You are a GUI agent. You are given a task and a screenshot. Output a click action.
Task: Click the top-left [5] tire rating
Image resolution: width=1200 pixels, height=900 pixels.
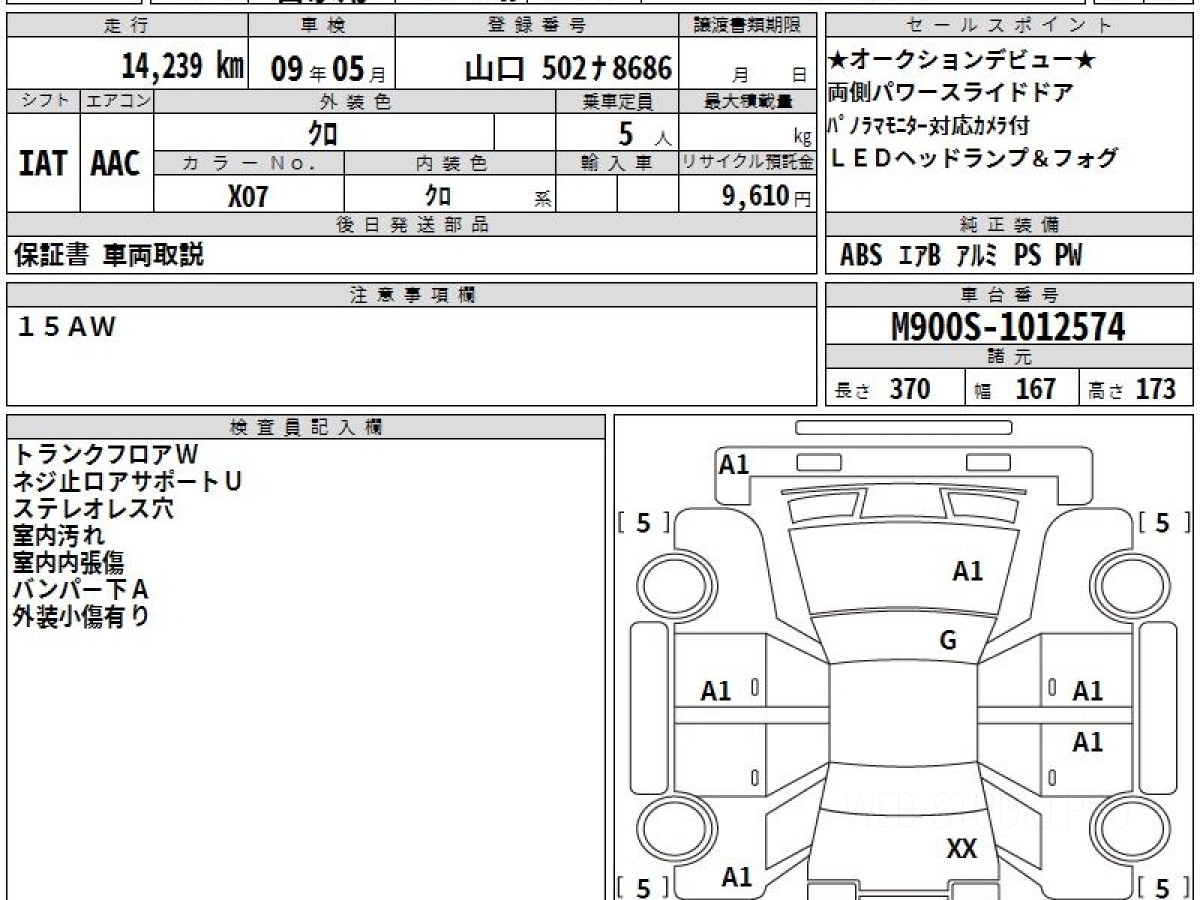coord(644,522)
